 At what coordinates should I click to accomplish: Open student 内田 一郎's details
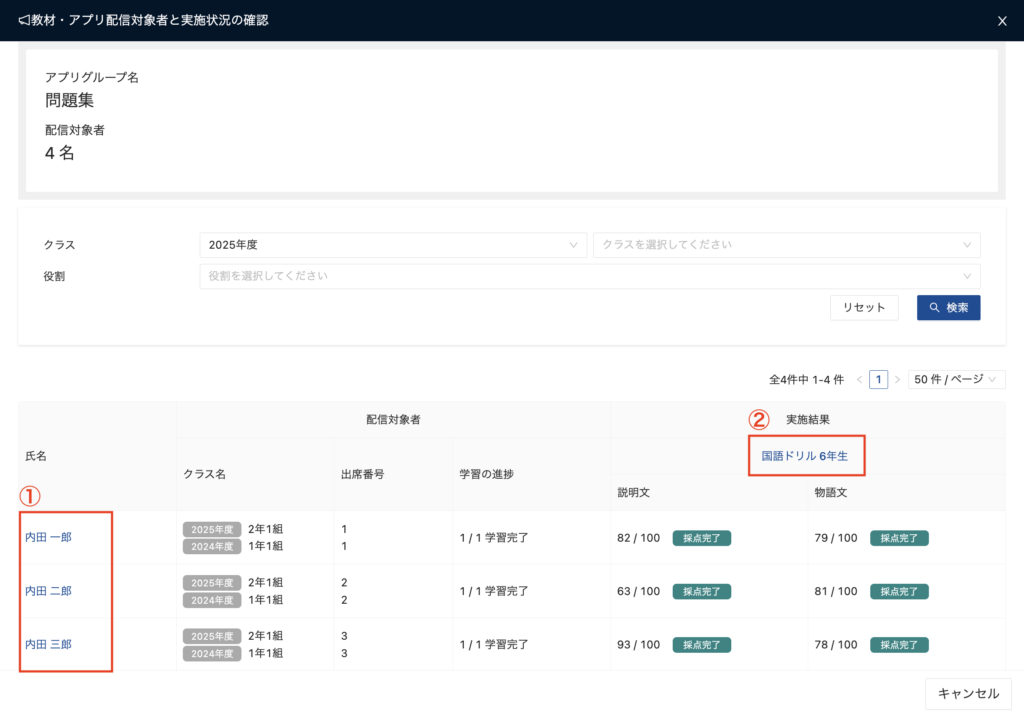(48, 537)
